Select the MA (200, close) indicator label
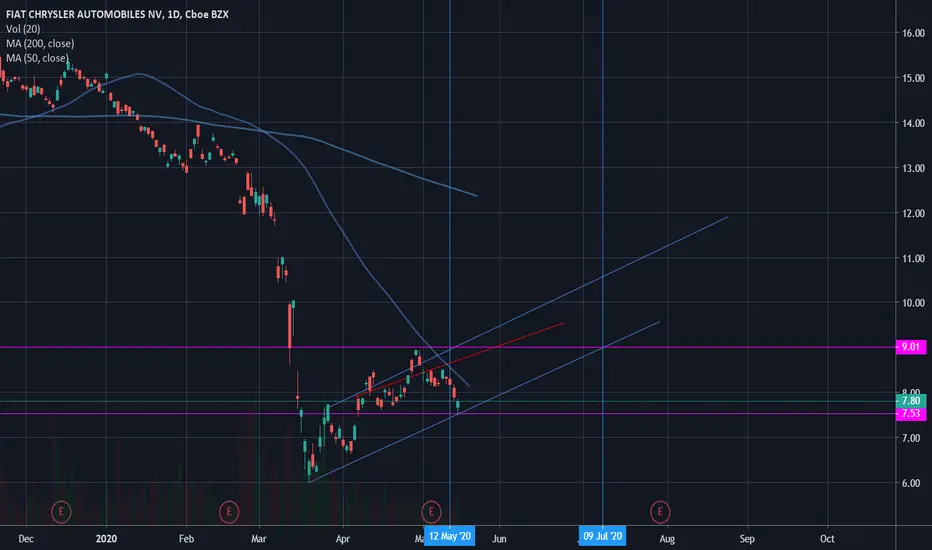Image resolution: width=932 pixels, height=550 pixels. pyautogui.click(x=40, y=43)
